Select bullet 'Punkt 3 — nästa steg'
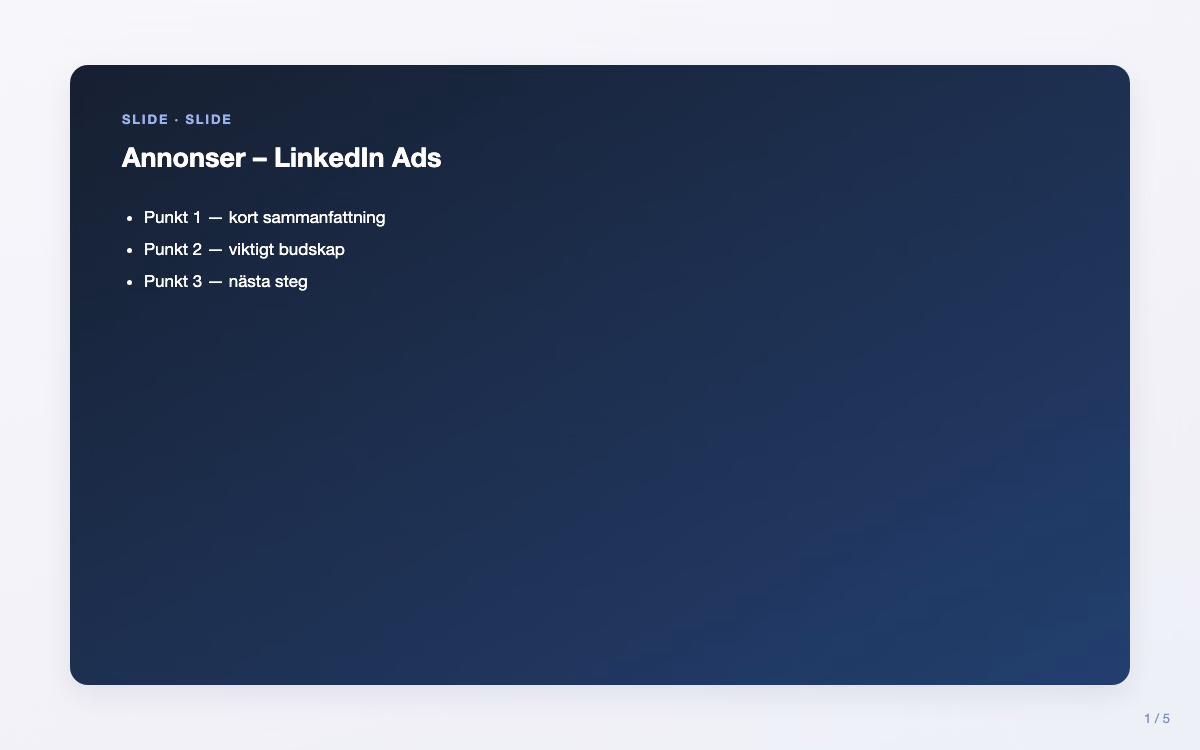Screen dimensions: 1200x750 (226, 281)
